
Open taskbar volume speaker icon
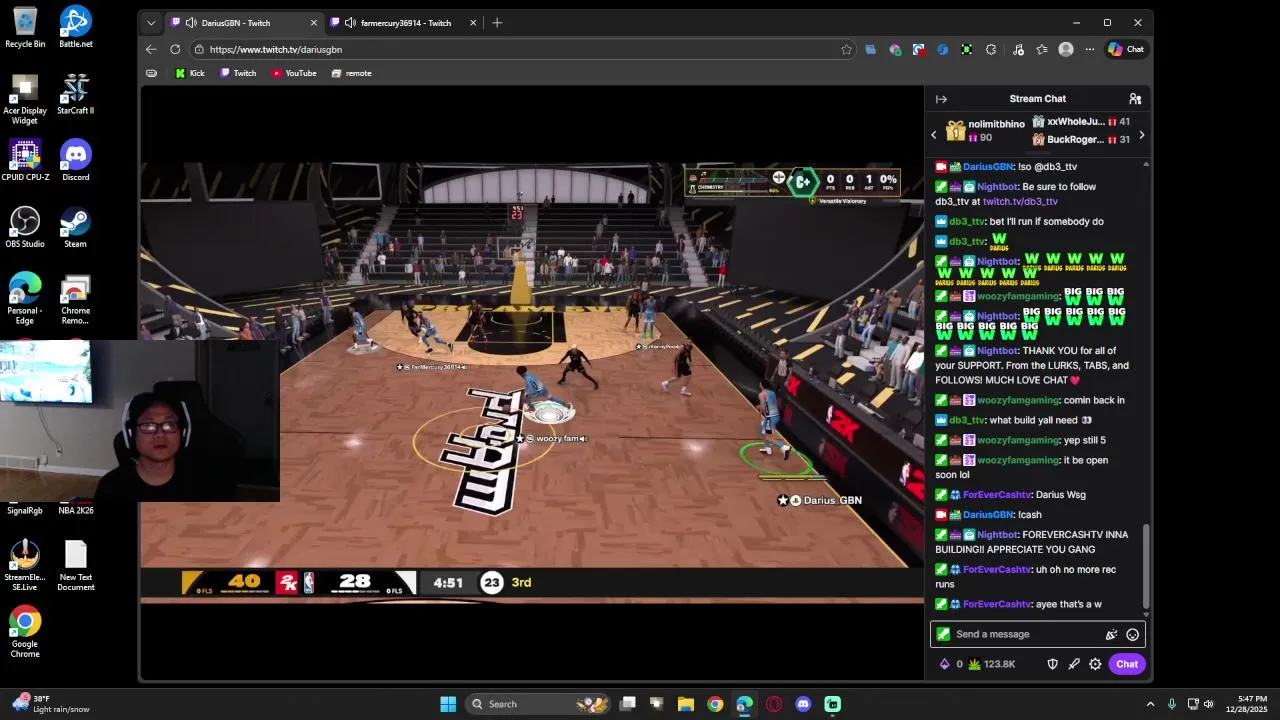[1208, 704]
